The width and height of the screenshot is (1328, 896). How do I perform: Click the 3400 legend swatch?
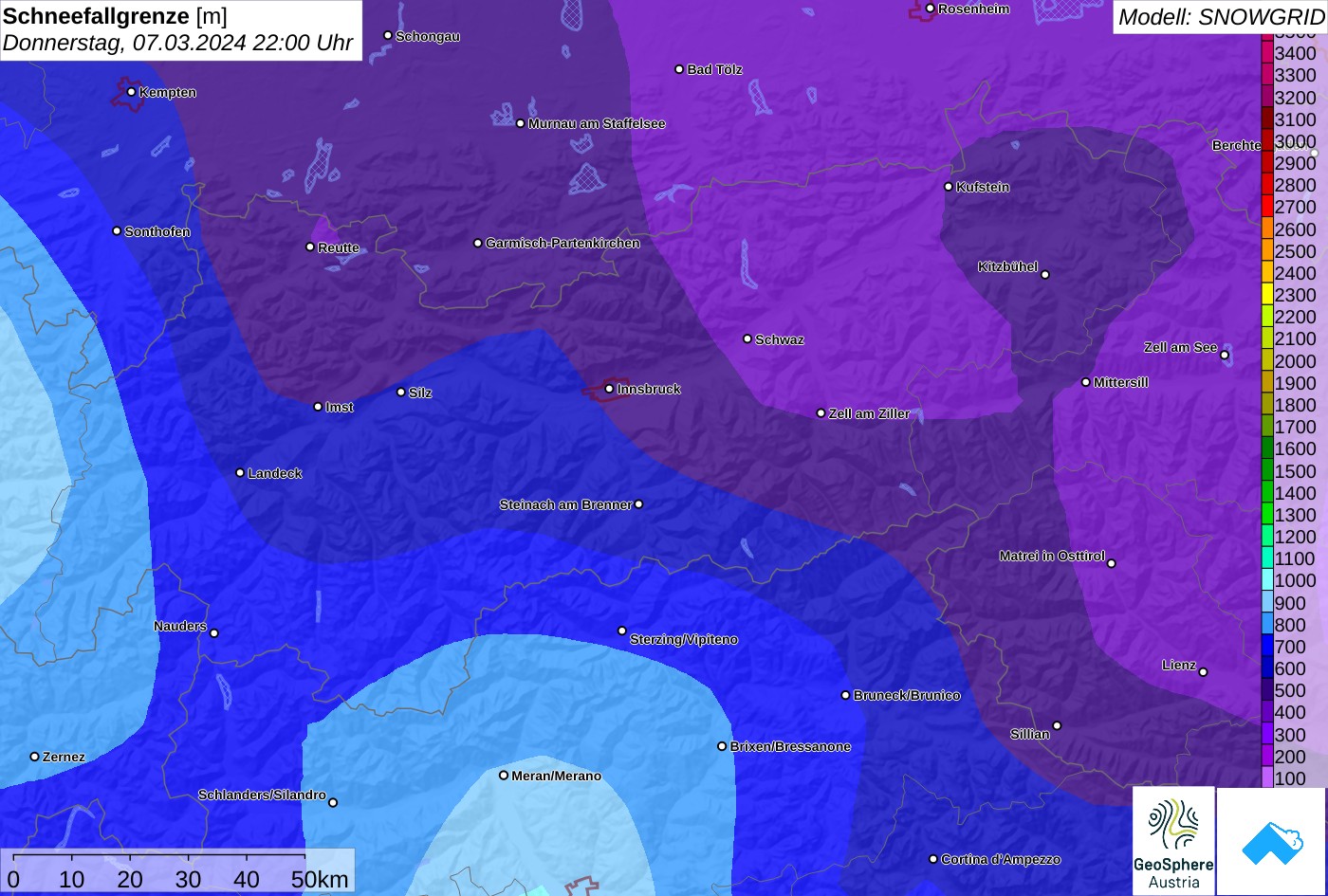coord(1266,53)
